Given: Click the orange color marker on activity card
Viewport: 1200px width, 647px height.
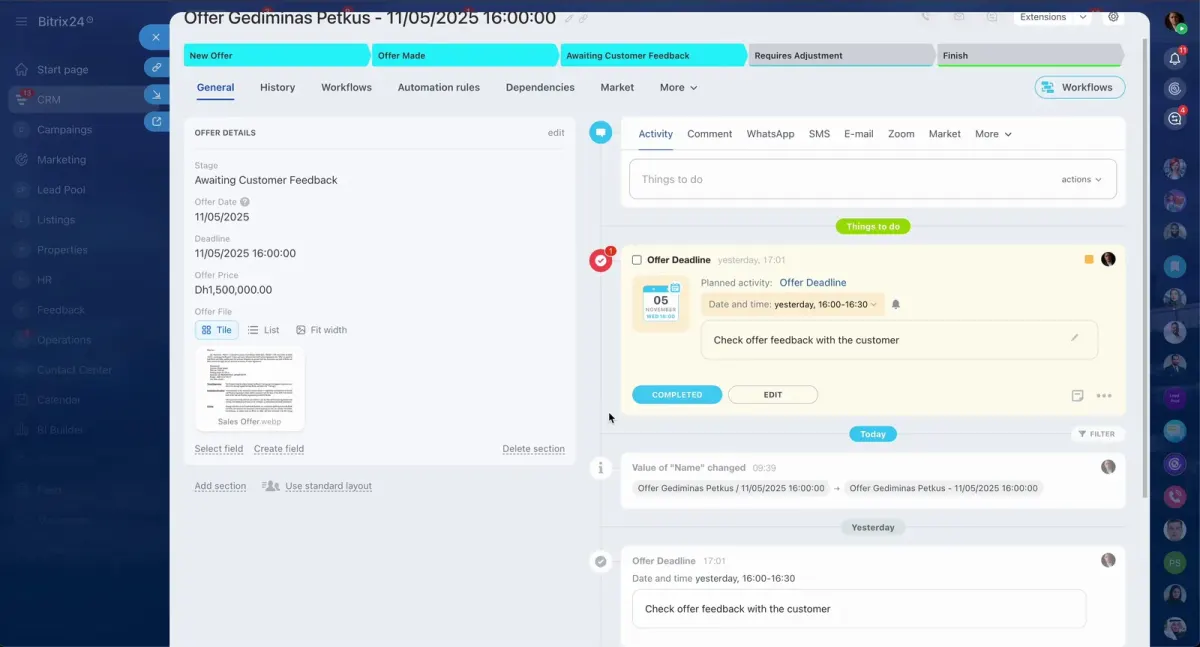Looking at the screenshot, I should tap(1089, 260).
